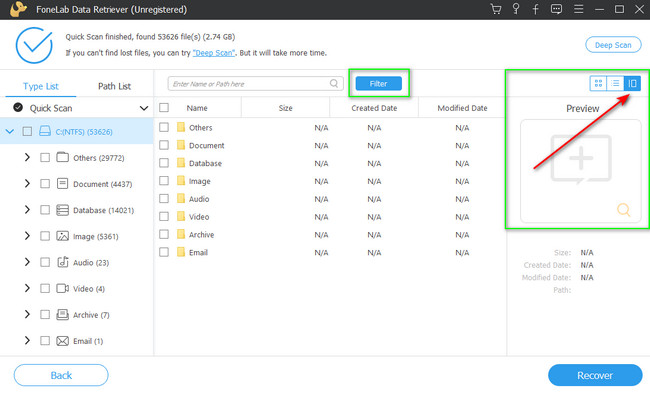Select the Quick Scan label

pyautogui.click(x=51, y=108)
